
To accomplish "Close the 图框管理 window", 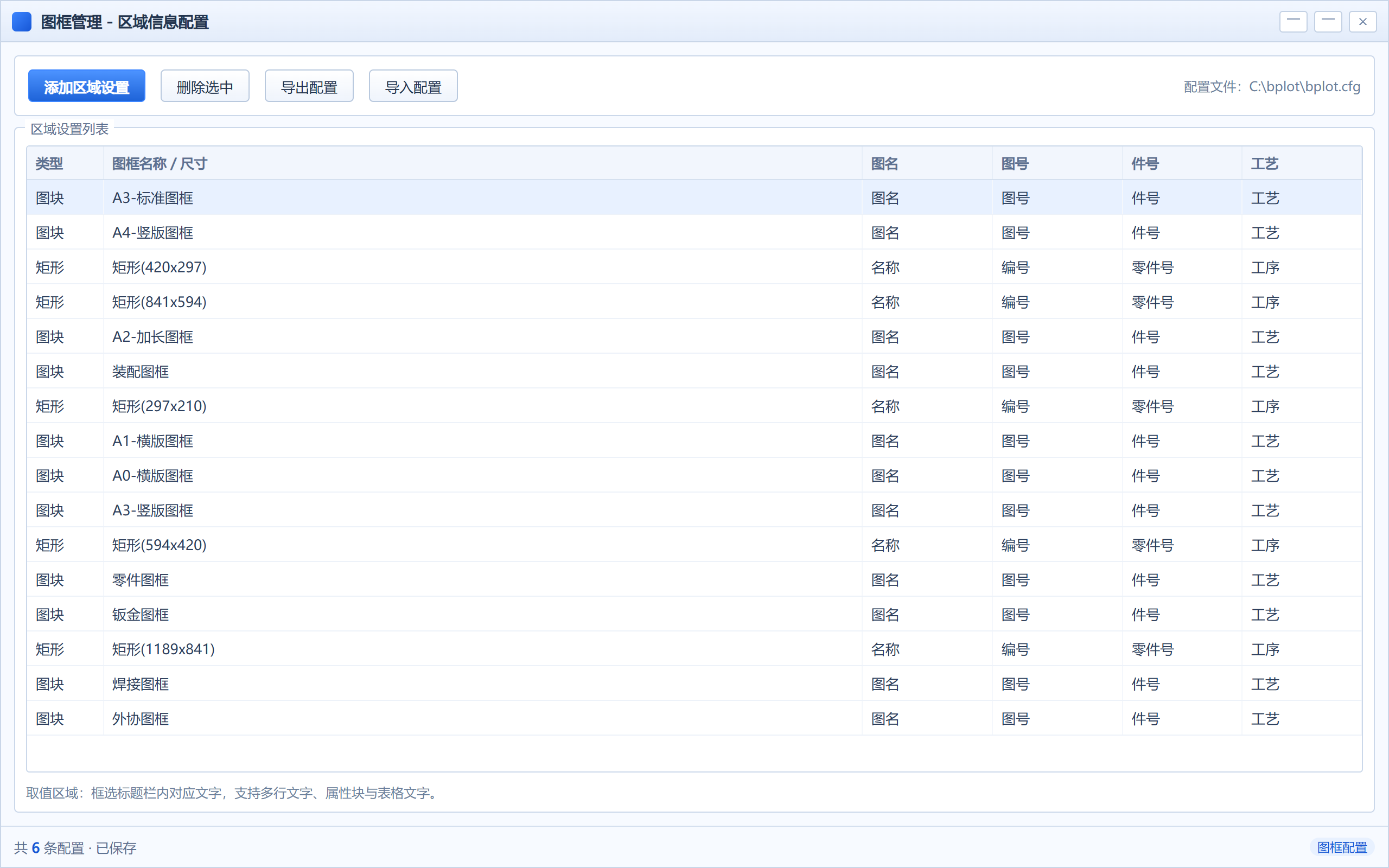I will point(1362,22).
